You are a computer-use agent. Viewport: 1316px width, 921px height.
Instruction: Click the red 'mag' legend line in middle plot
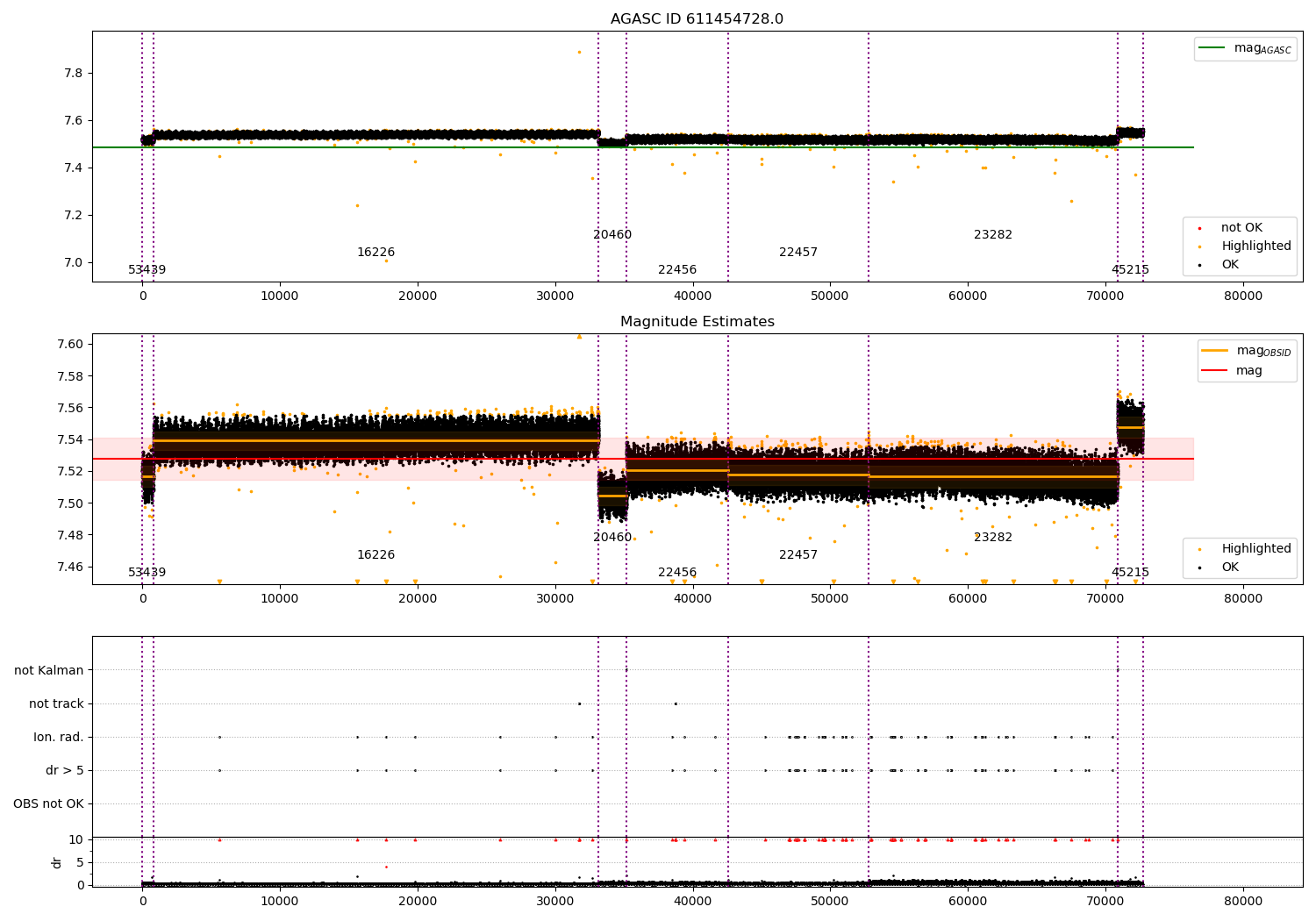[1215, 370]
